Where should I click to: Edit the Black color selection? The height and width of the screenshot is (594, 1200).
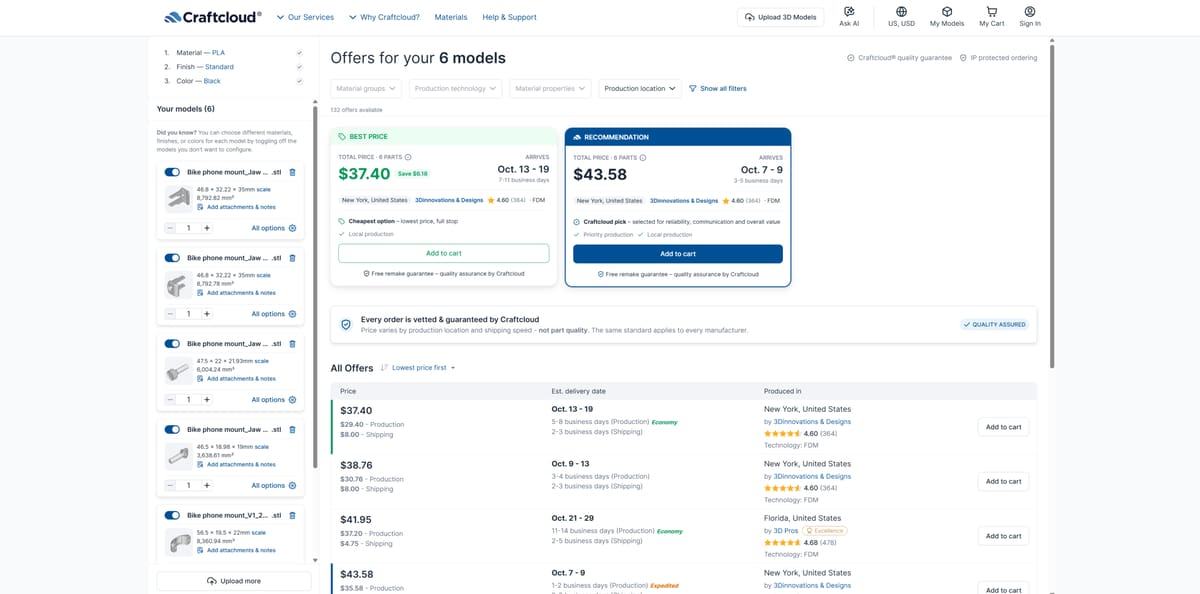(212, 81)
